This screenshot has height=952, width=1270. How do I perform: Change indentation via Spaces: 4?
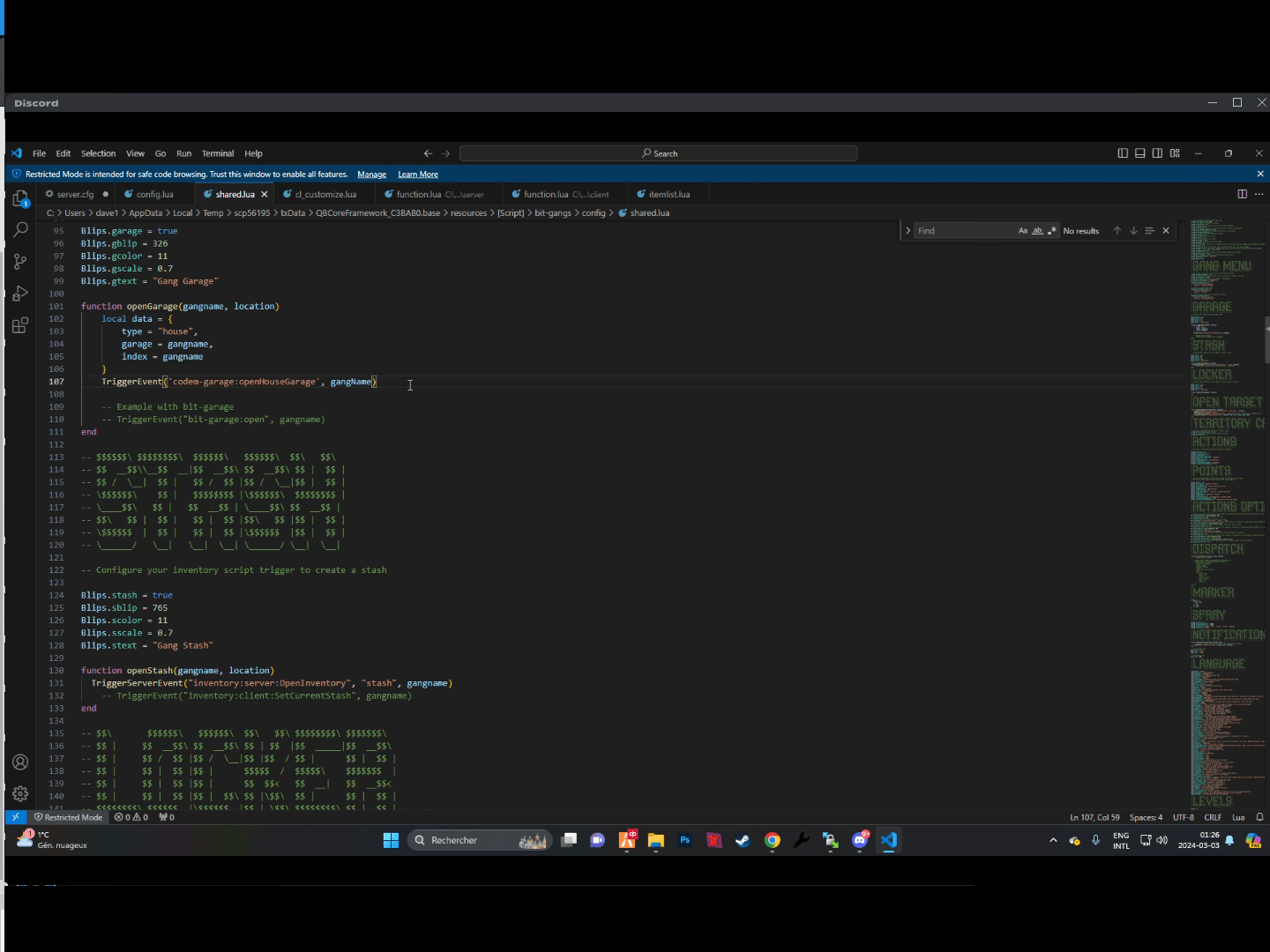[1146, 817]
